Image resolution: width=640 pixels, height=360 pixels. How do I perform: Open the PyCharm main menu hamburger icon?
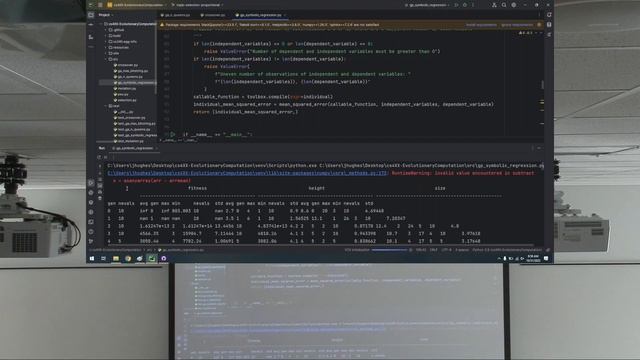(x=100, y=5)
